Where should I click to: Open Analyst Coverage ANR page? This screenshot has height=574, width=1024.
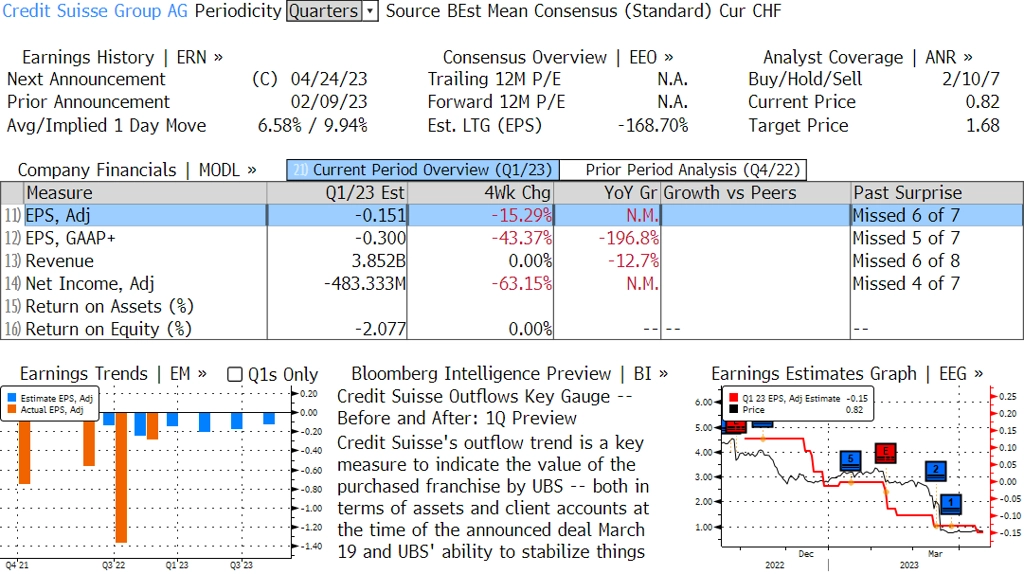tap(867, 57)
